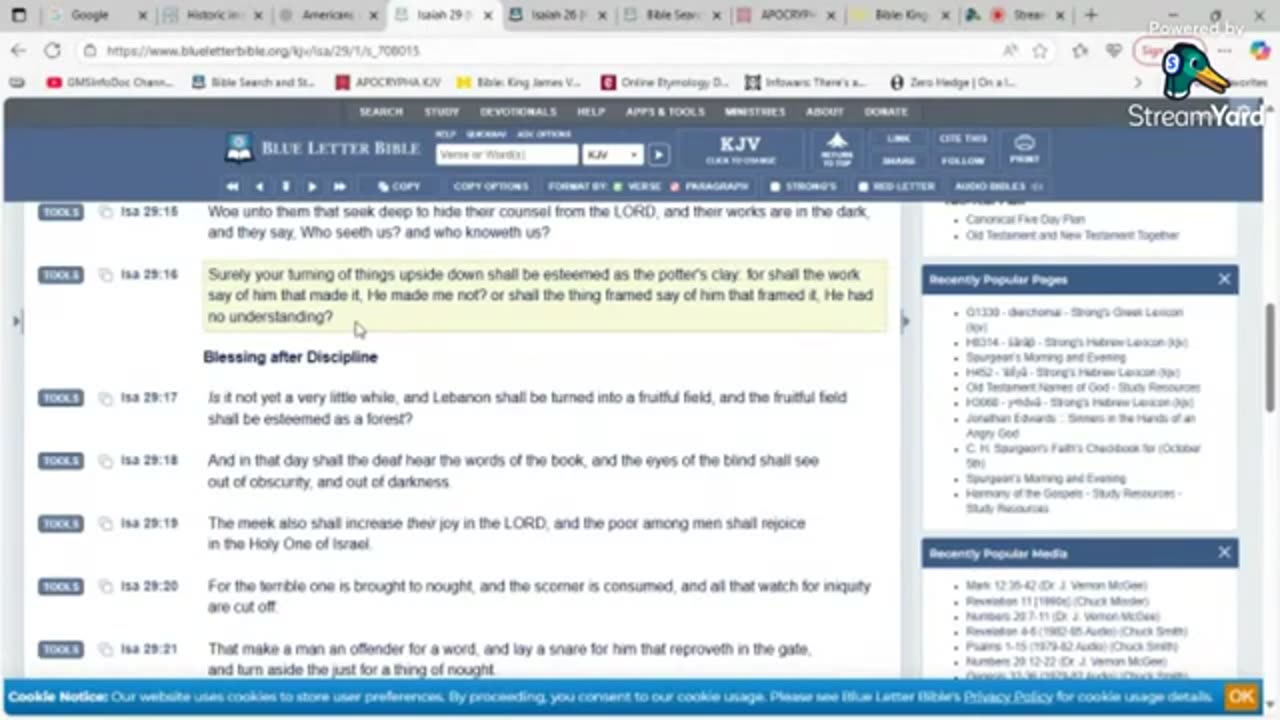
Task: Tick copy checkbox beside Isa 29:20
Action: (105, 587)
